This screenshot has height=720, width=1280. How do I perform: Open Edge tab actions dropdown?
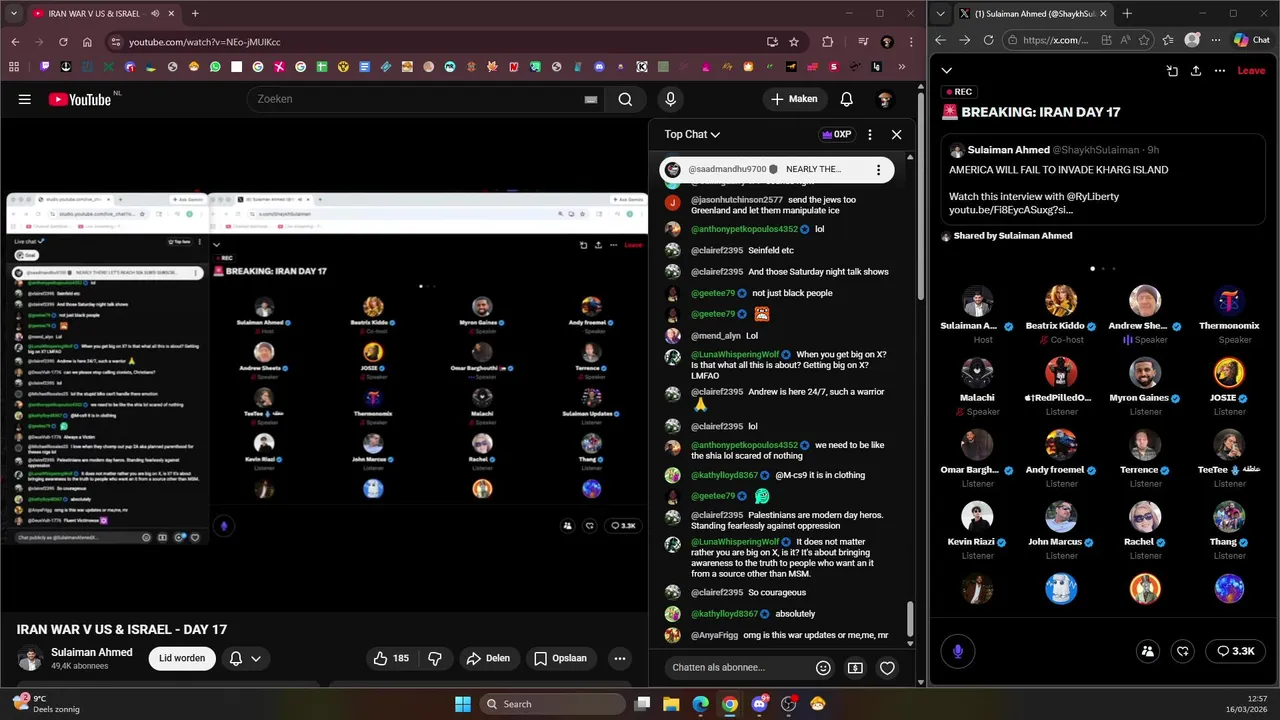[941, 14]
